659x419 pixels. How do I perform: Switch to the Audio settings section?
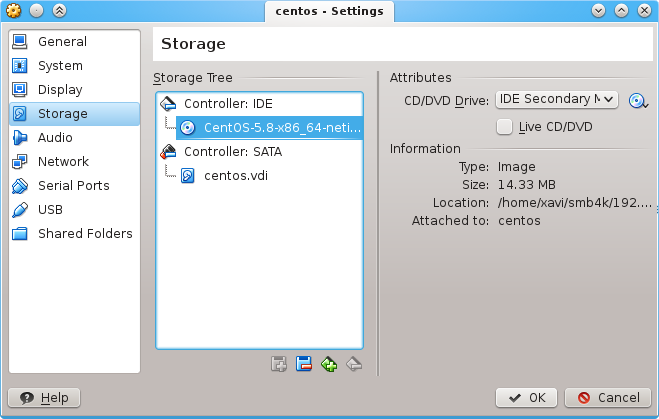click(74, 137)
